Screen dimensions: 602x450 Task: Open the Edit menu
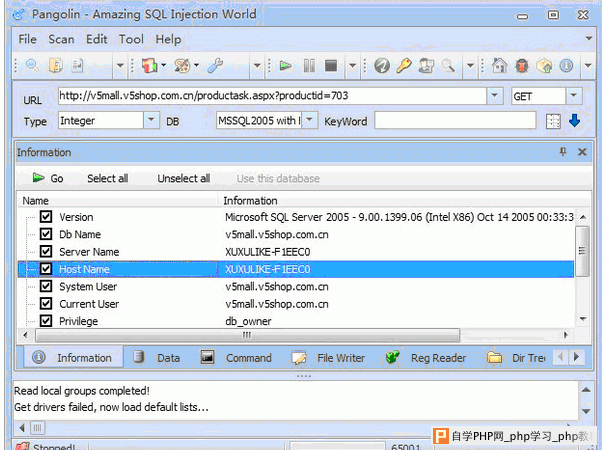click(x=96, y=39)
